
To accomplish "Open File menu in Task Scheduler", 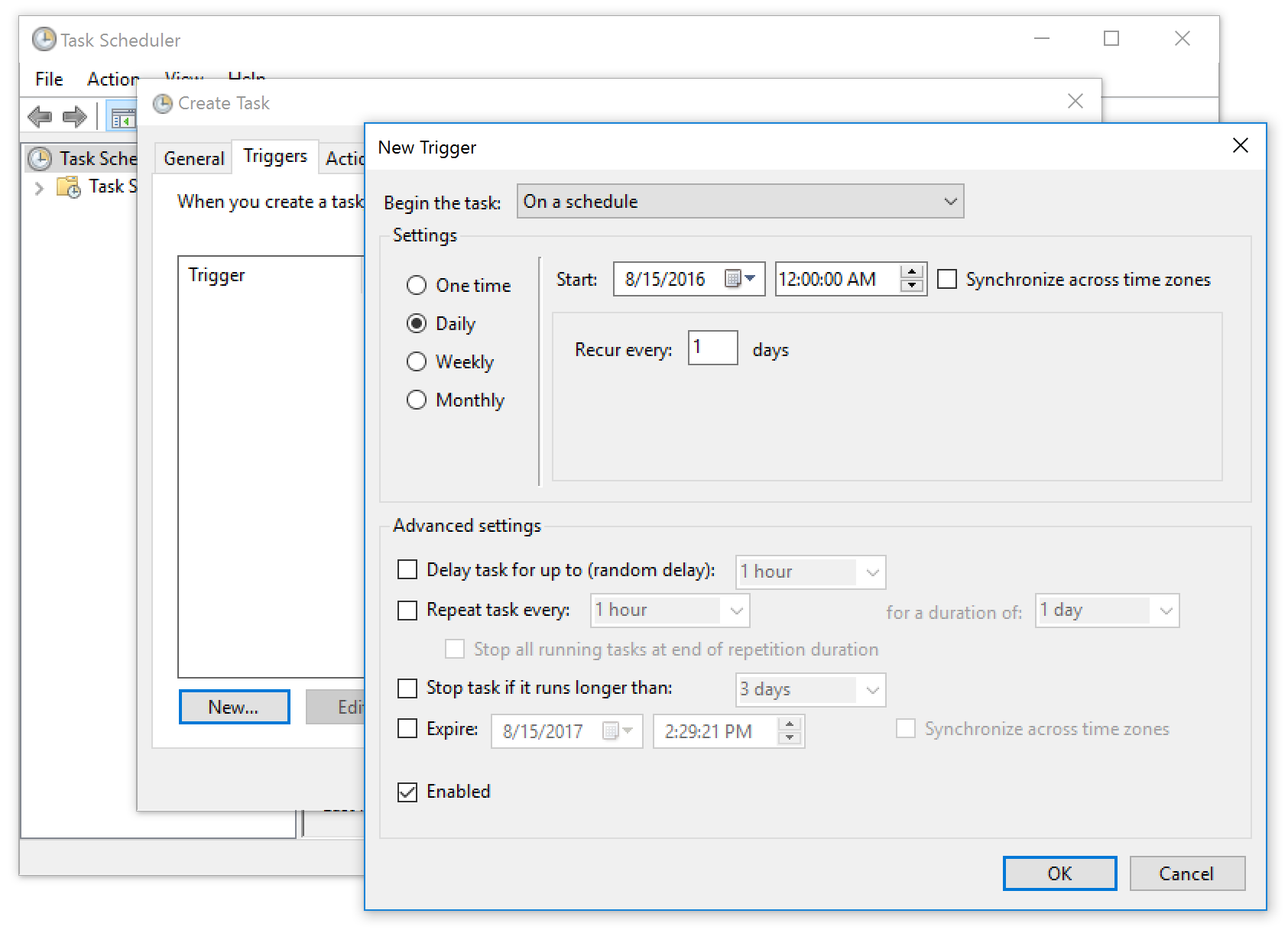I will click(49, 79).
